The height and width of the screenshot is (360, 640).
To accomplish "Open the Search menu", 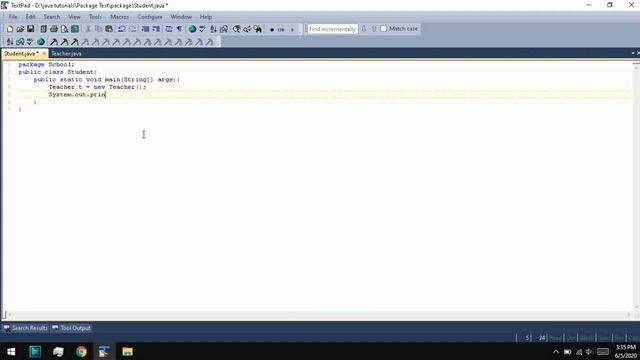I will coord(52,17).
